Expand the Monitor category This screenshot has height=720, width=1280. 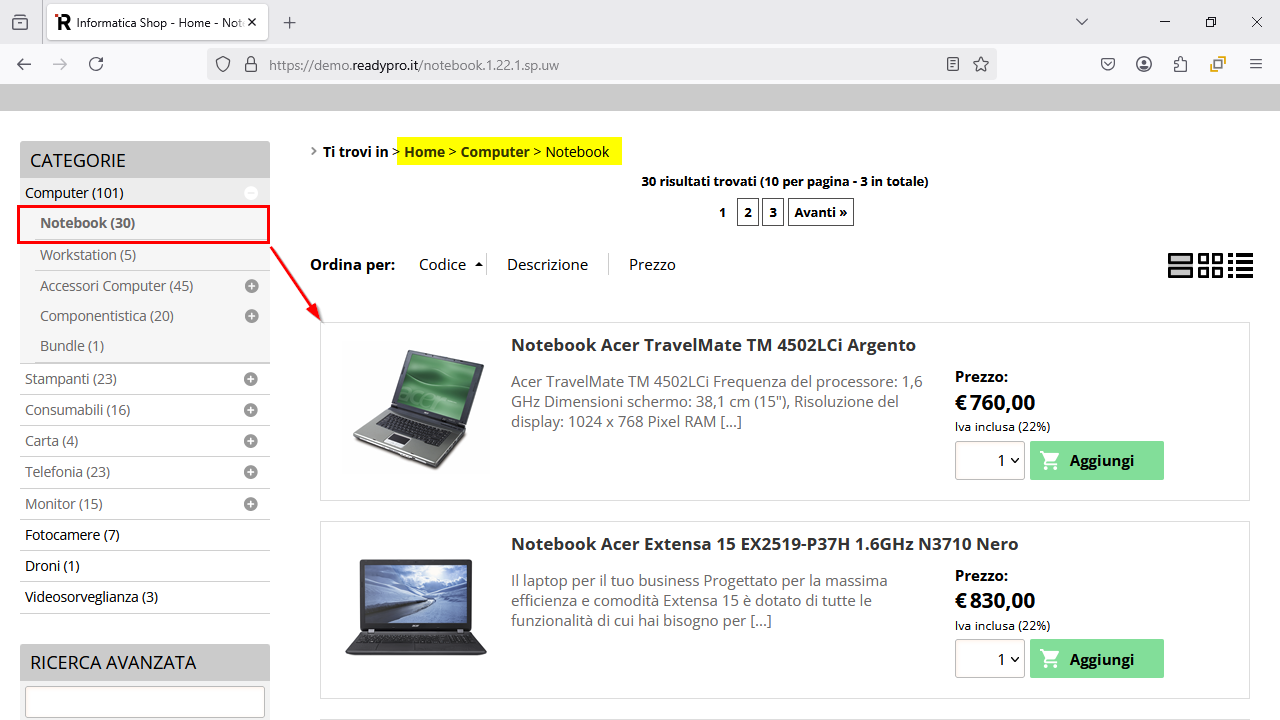coord(251,504)
